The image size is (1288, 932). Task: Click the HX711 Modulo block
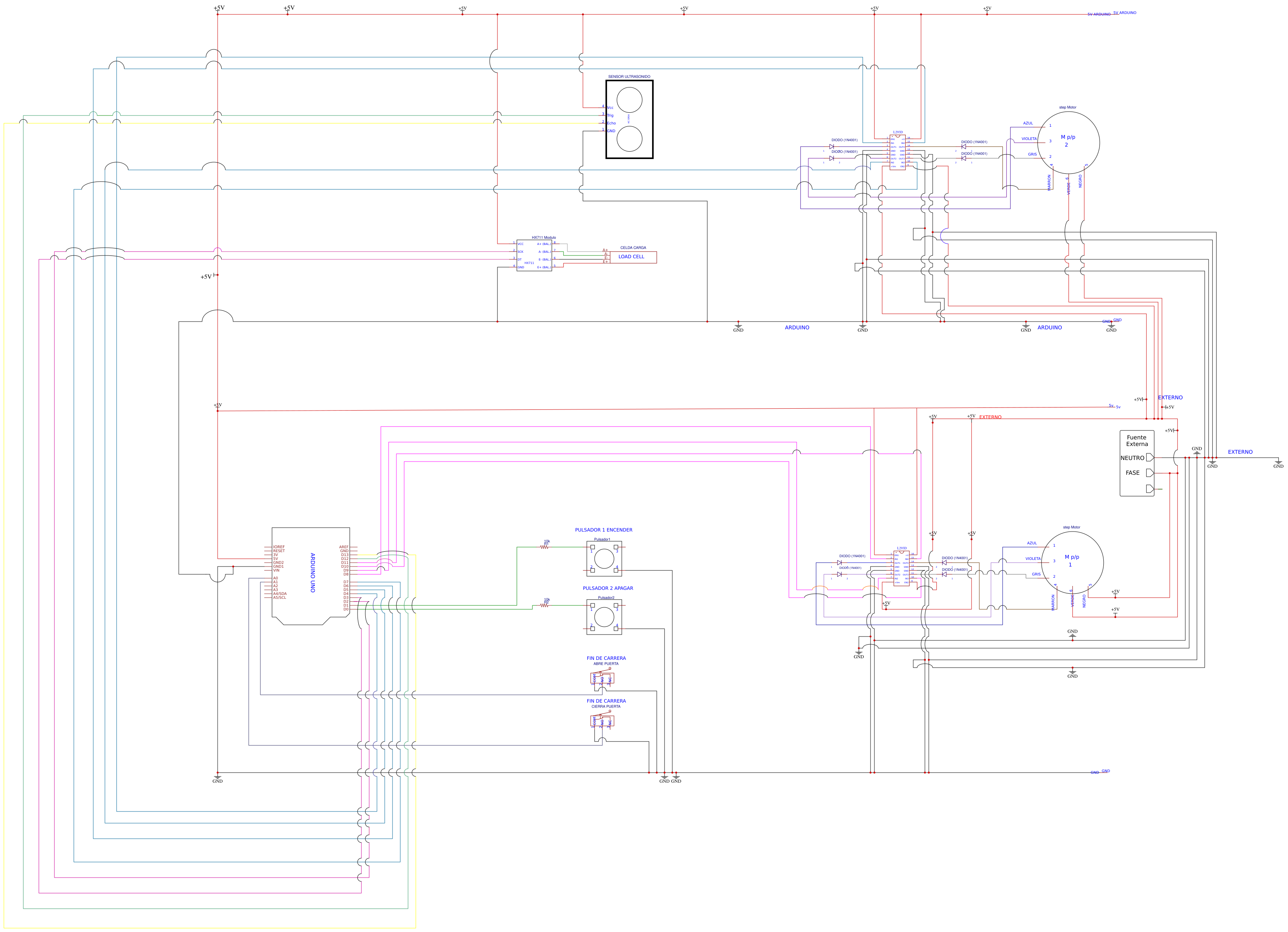coord(534,256)
